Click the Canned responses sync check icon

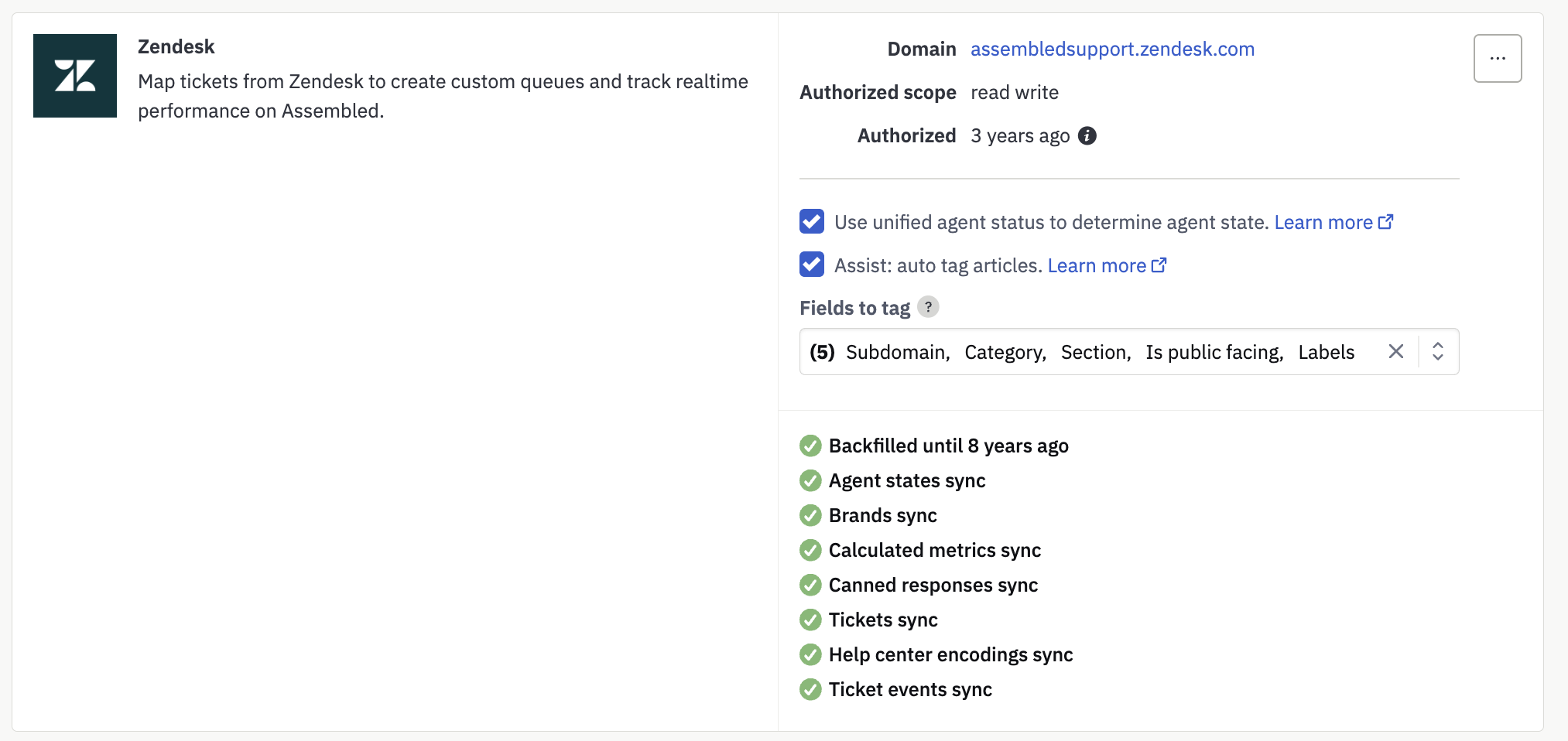point(810,585)
